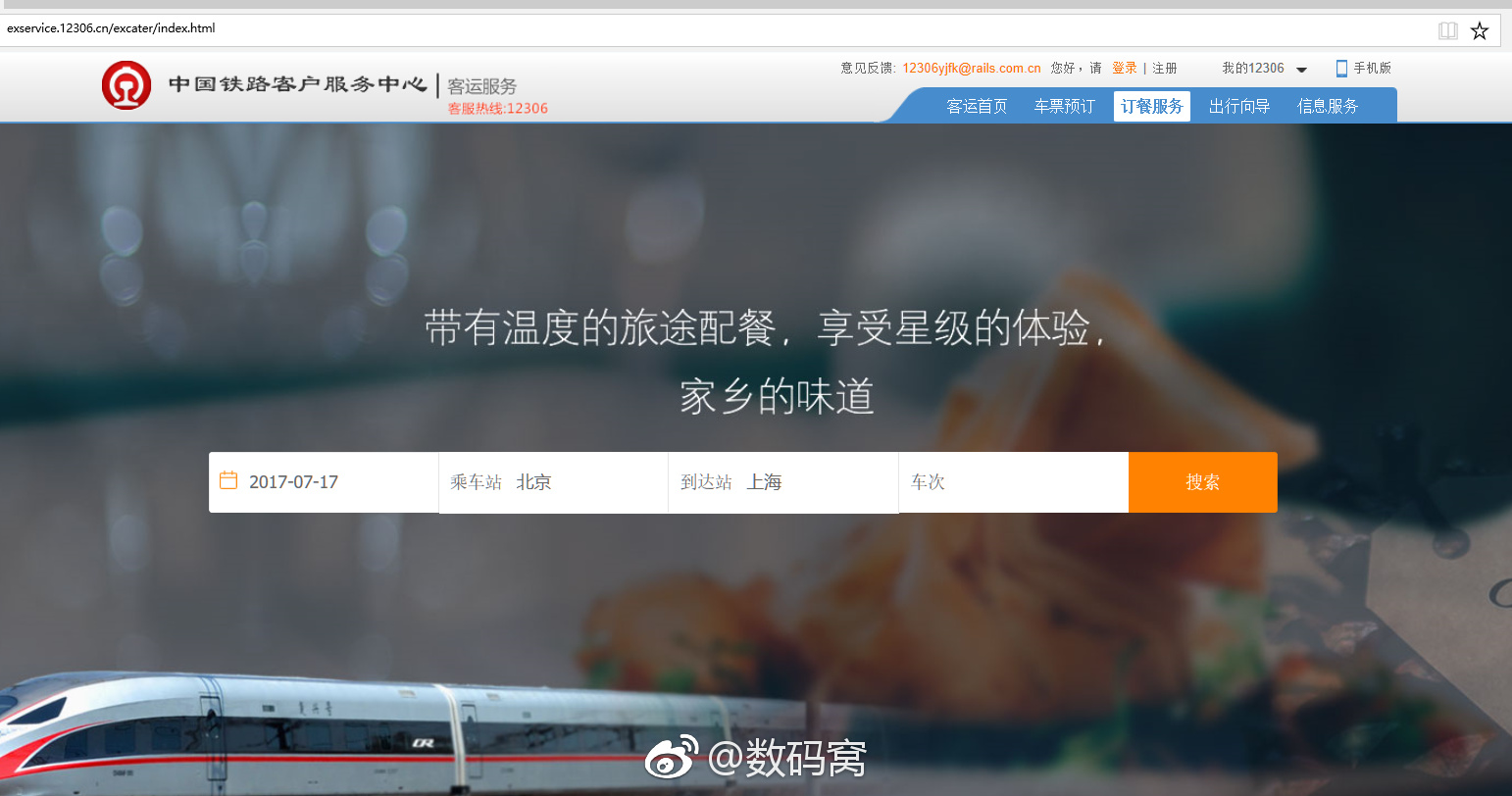
Task: Open the 信息服务 menu
Action: [x=1327, y=106]
